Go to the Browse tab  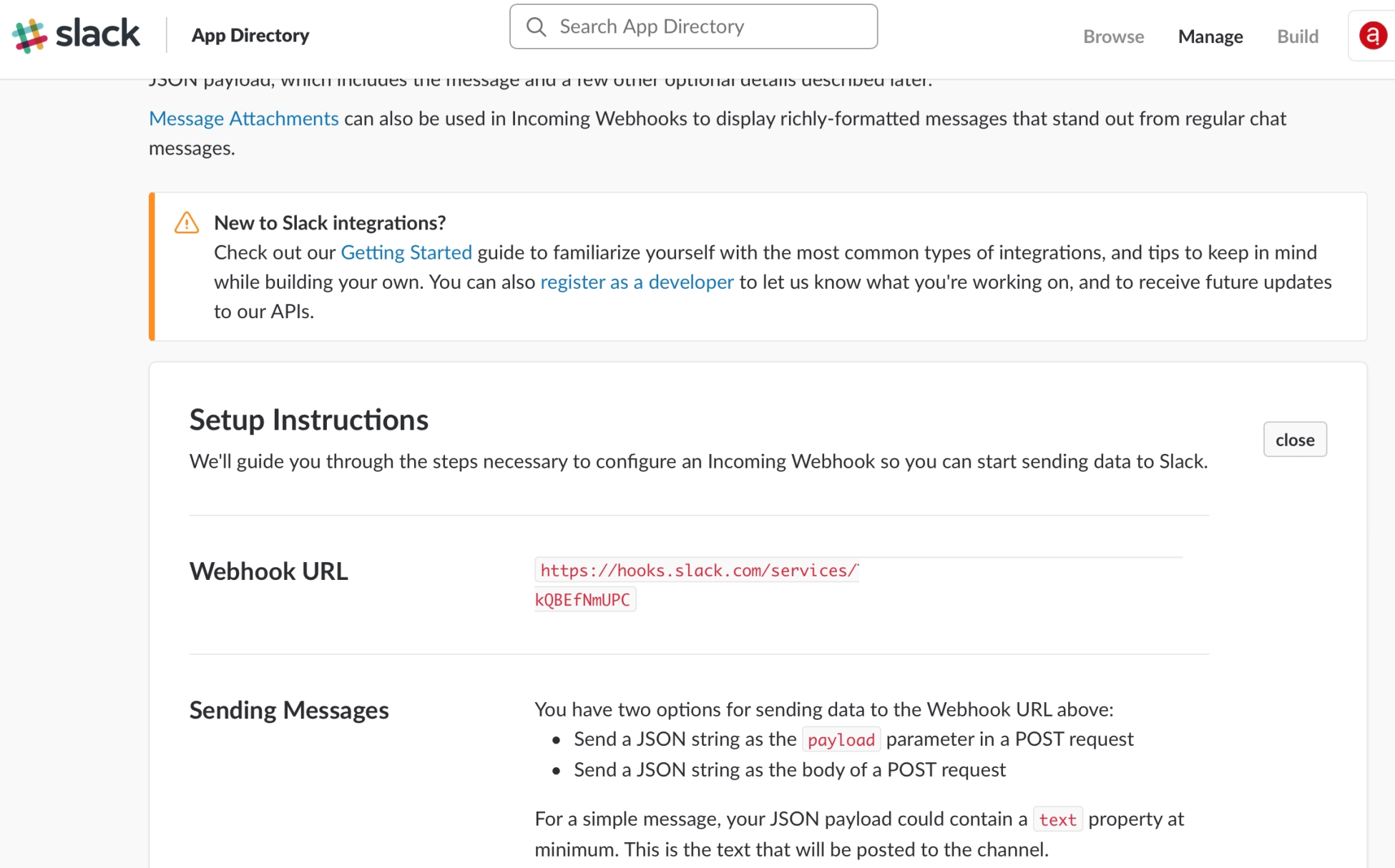click(x=1113, y=36)
